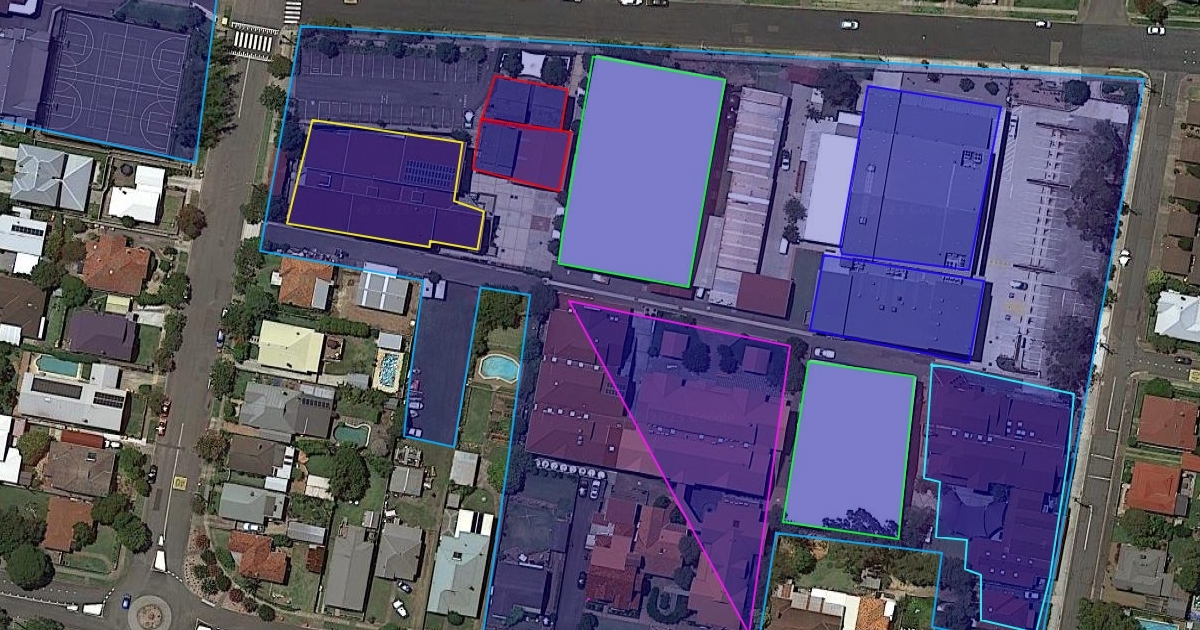Image resolution: width=1200 pixels, height=630 pixels.
Task: Select the sports courts polygon at top left
Action: pos(115,80)
